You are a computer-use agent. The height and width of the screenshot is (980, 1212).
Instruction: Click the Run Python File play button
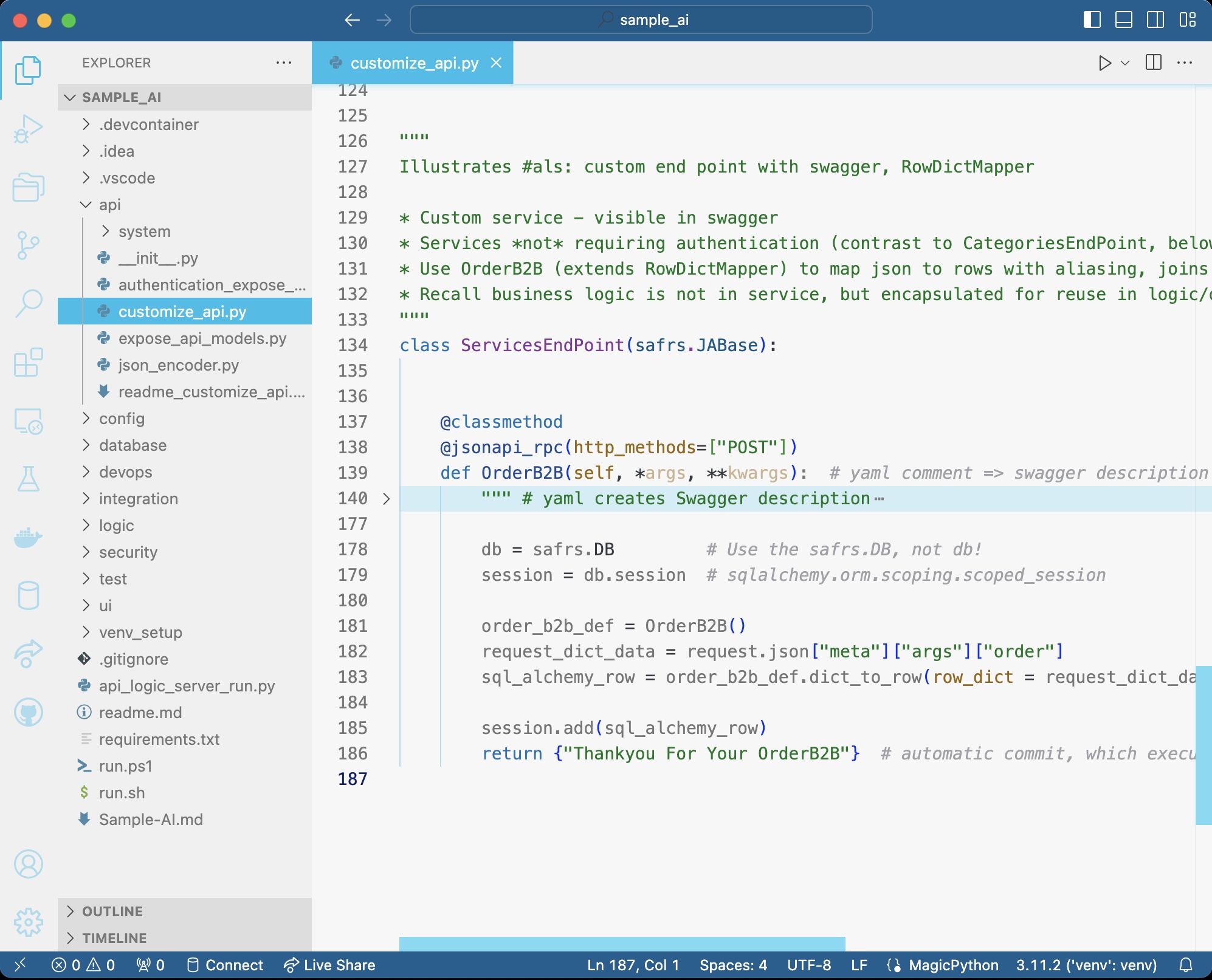click(1104, 63)
